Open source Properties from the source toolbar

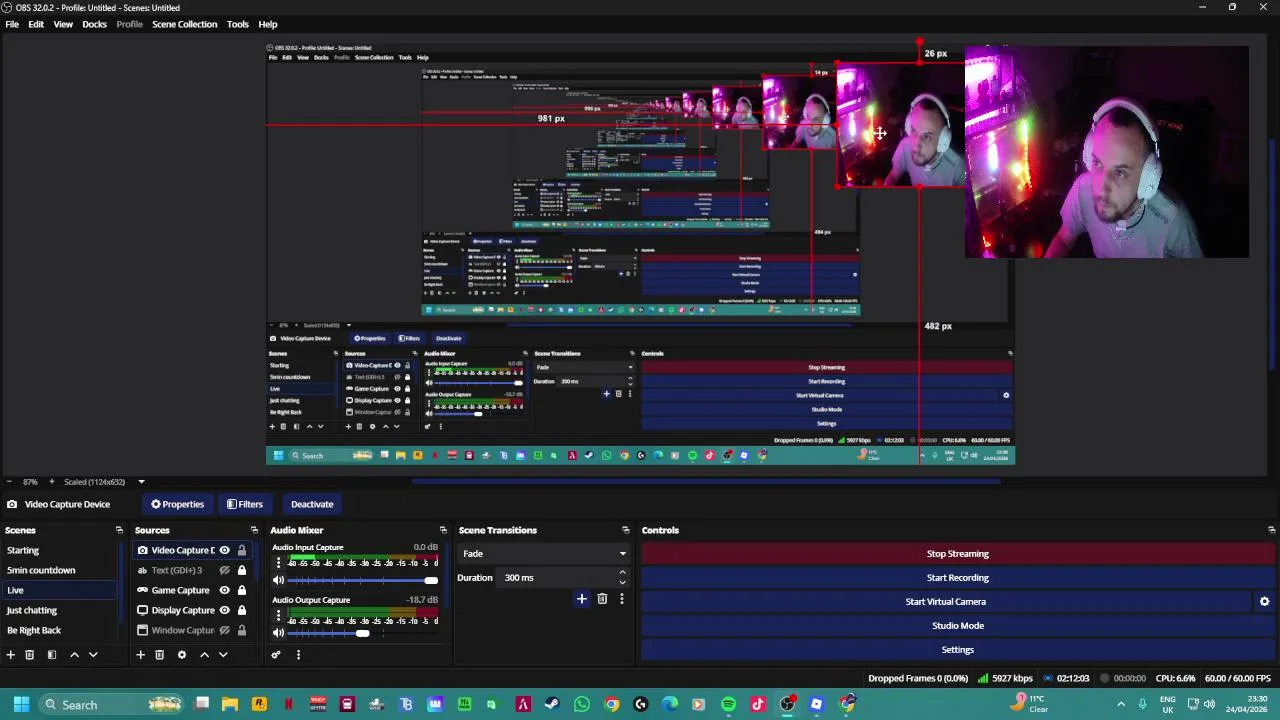177,504
